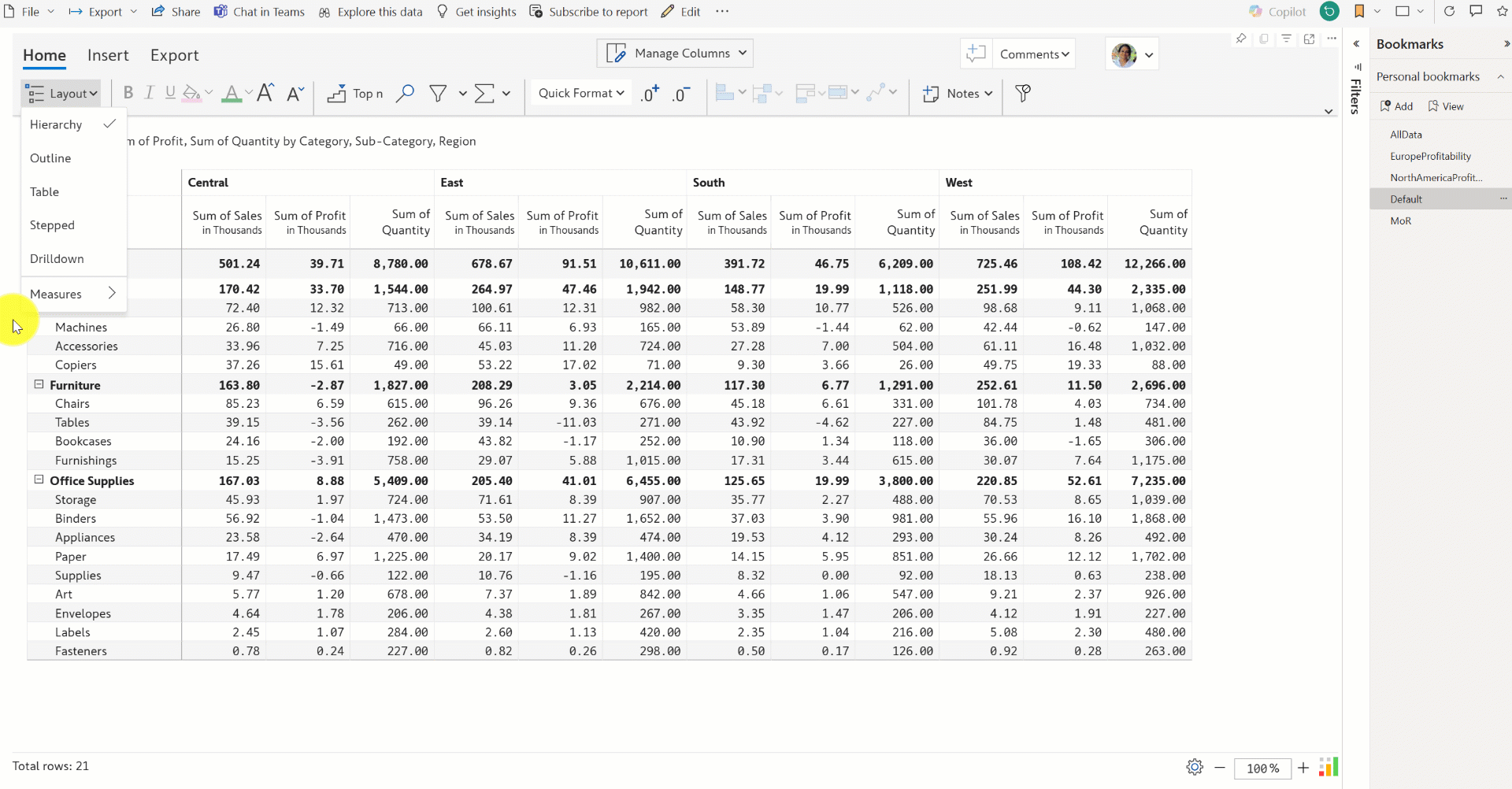The width and height of the screenshot is (1512, 789).
Task: Open the EuropeProfitability bookmark
Action: point(1430,156)
